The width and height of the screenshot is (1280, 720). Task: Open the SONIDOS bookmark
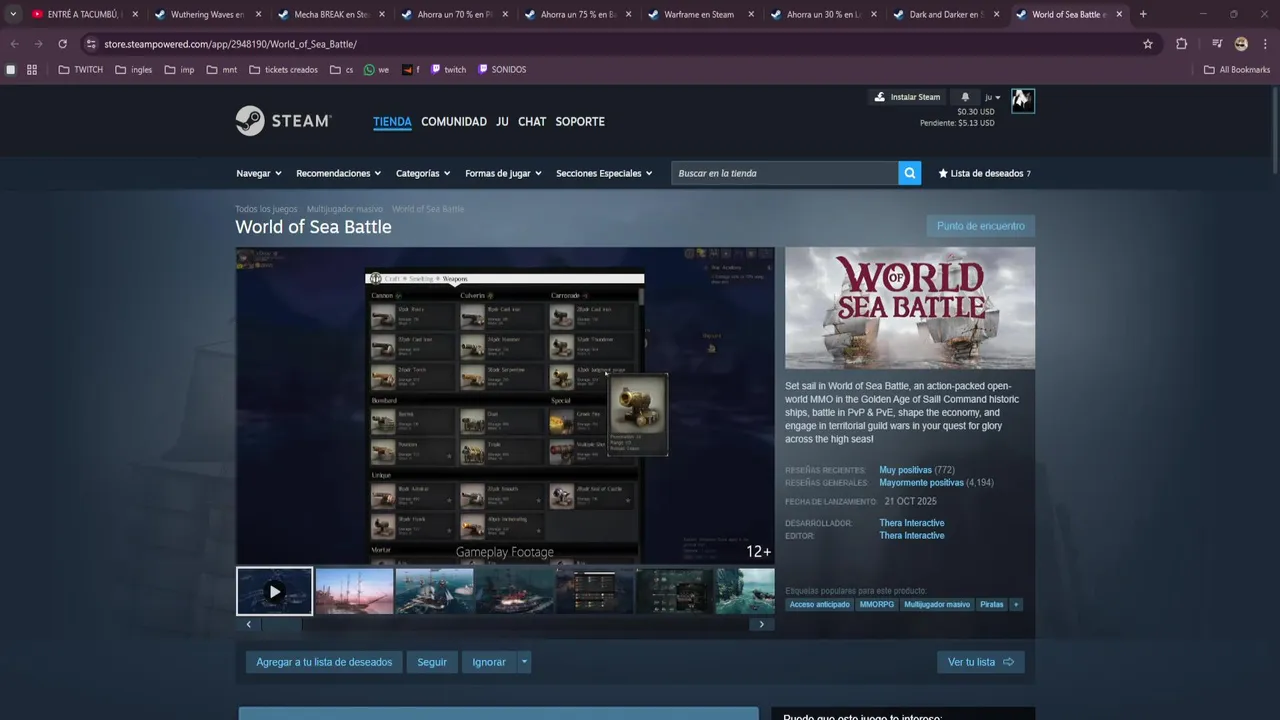pos(502,70)
